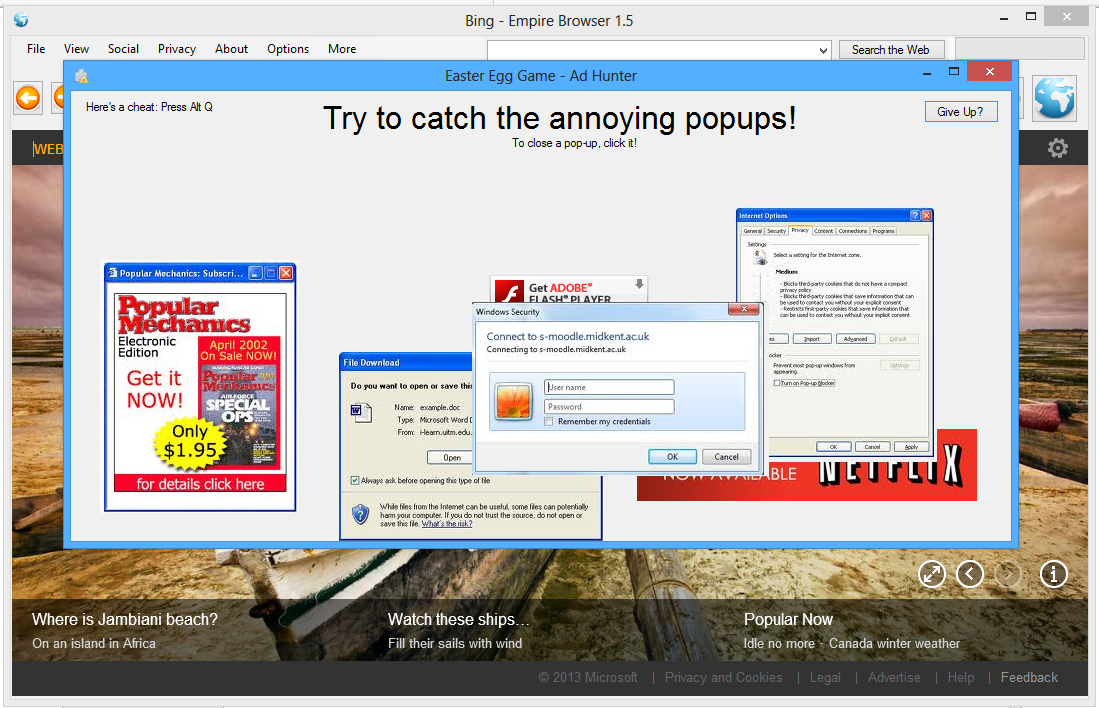The image size is (1099, 708).
Task: Click the blue security shield in File Download
Action: point(360,514)
